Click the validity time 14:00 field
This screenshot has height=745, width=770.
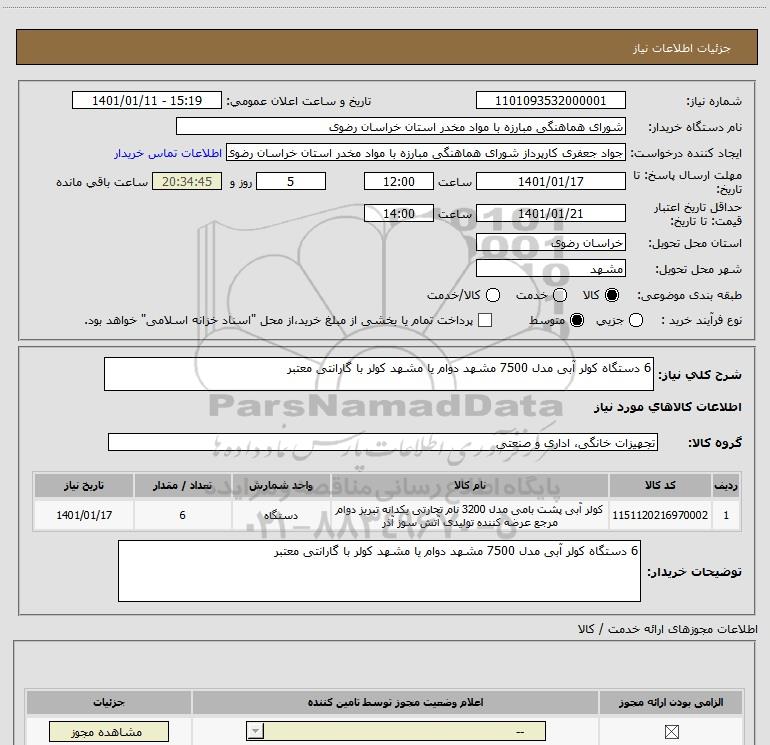399,213
